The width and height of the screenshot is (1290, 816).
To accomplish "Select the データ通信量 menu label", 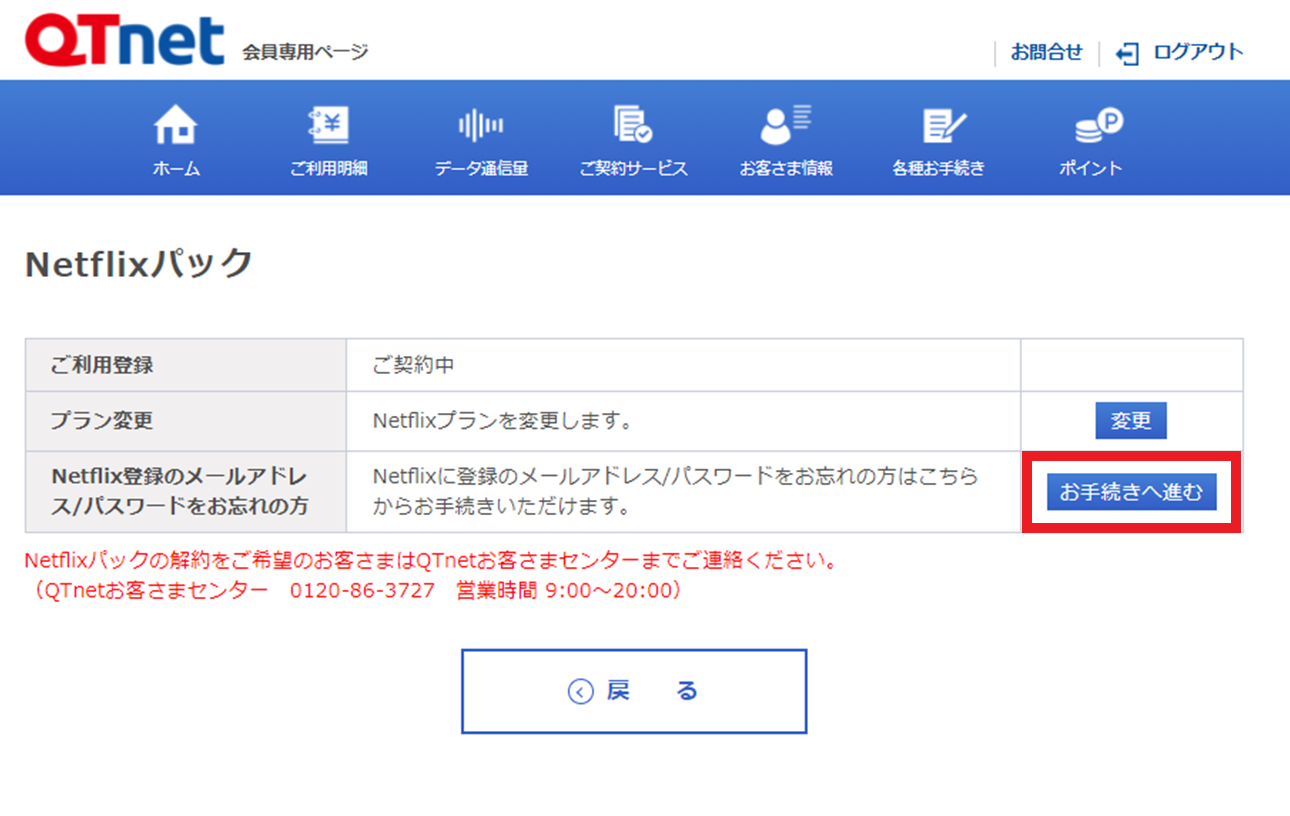I will pos(481,169).
